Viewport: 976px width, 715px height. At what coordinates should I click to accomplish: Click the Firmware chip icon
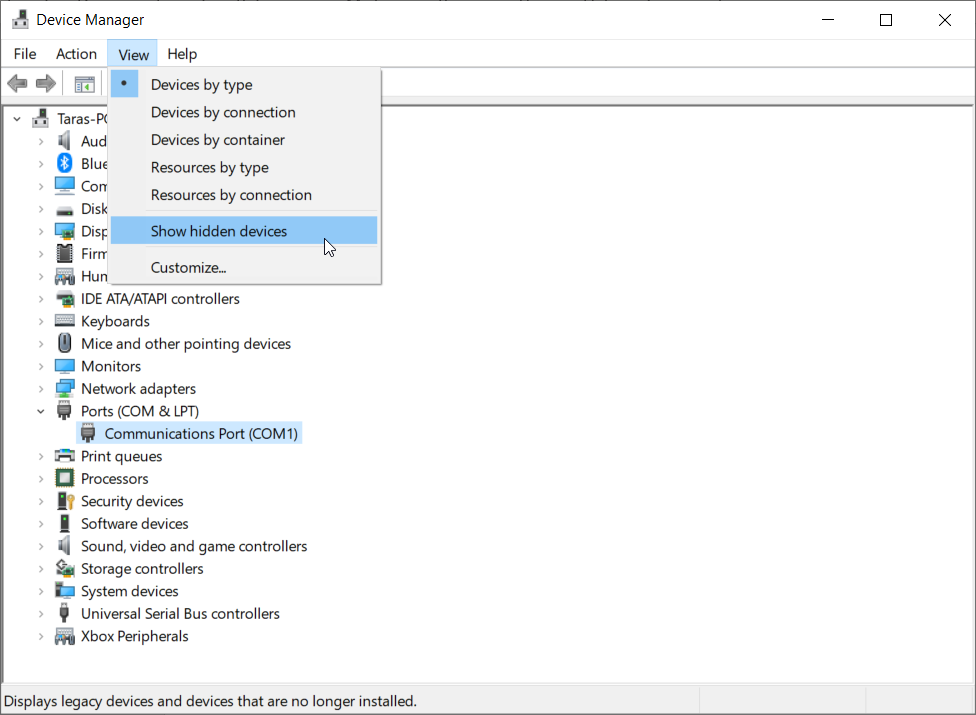pyautogui.click(x=65, y=254)
